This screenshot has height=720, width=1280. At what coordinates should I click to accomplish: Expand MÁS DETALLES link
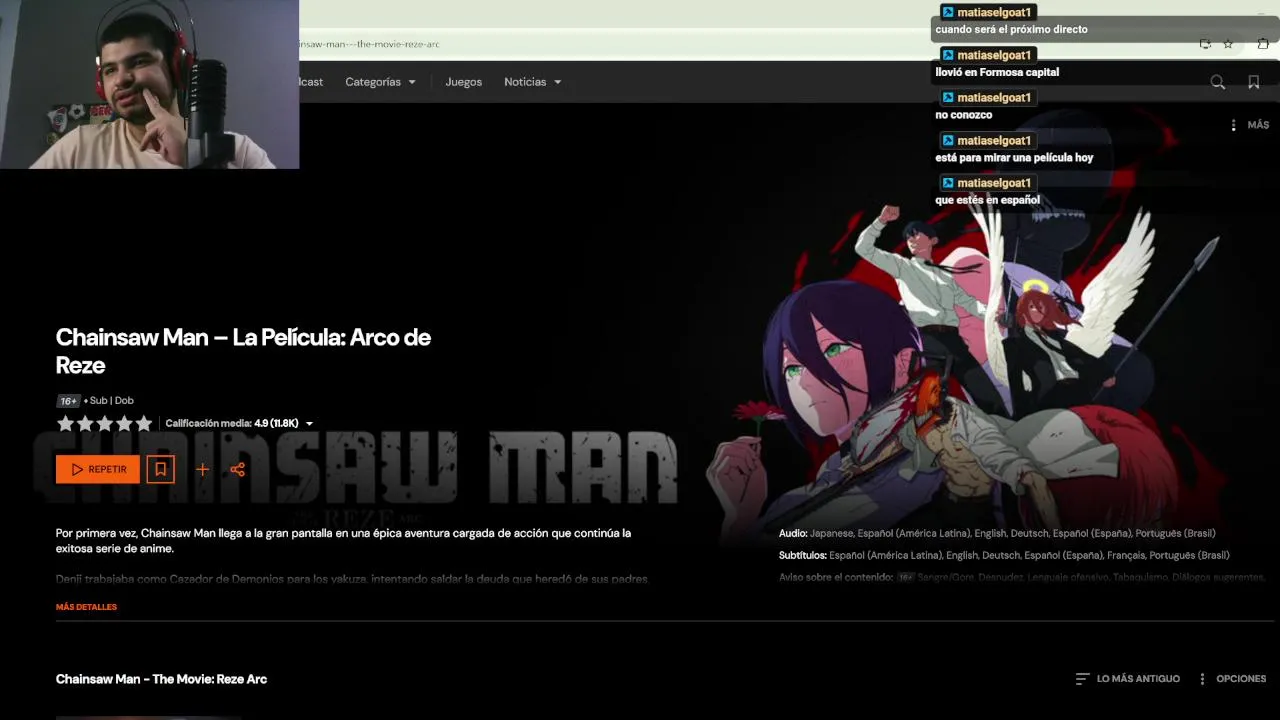click(86, 607)
